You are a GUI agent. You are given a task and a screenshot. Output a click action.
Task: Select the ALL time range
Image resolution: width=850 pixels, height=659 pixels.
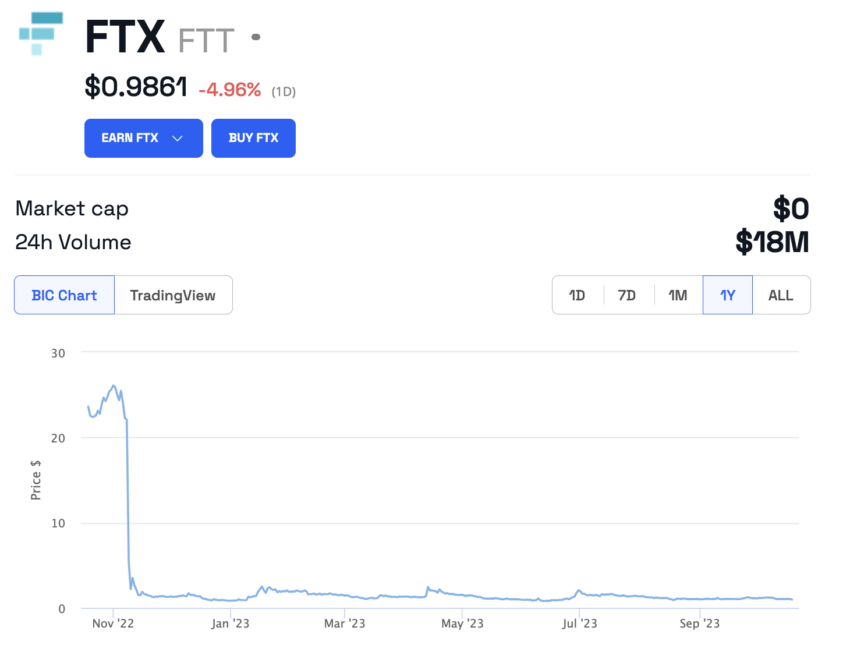780,295
